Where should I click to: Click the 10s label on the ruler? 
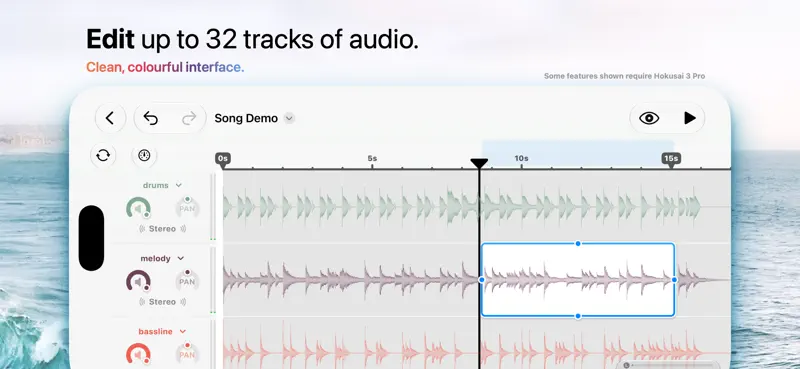click(521, 158)
